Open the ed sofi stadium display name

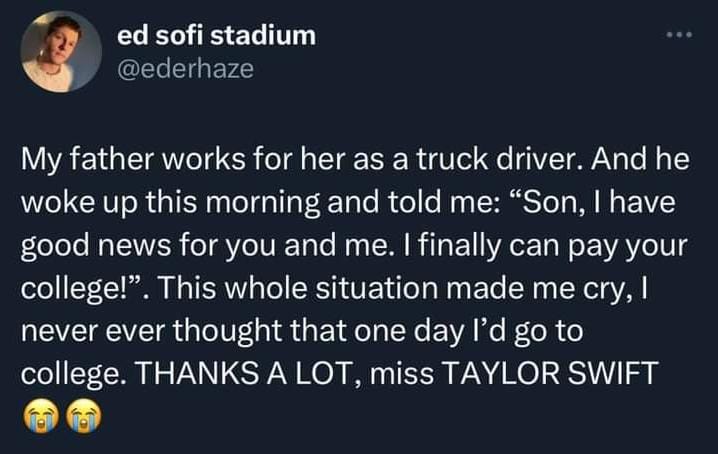(216, 35)
